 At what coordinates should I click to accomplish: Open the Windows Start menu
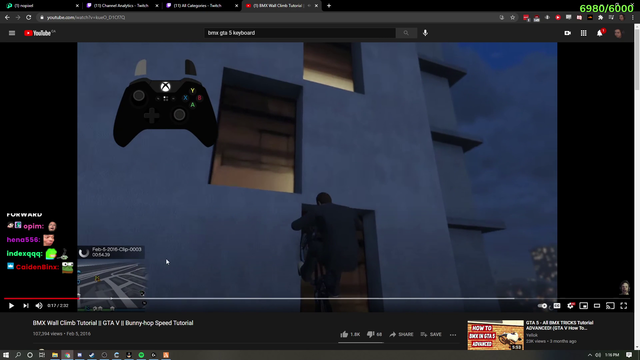(x=6, y=355)
